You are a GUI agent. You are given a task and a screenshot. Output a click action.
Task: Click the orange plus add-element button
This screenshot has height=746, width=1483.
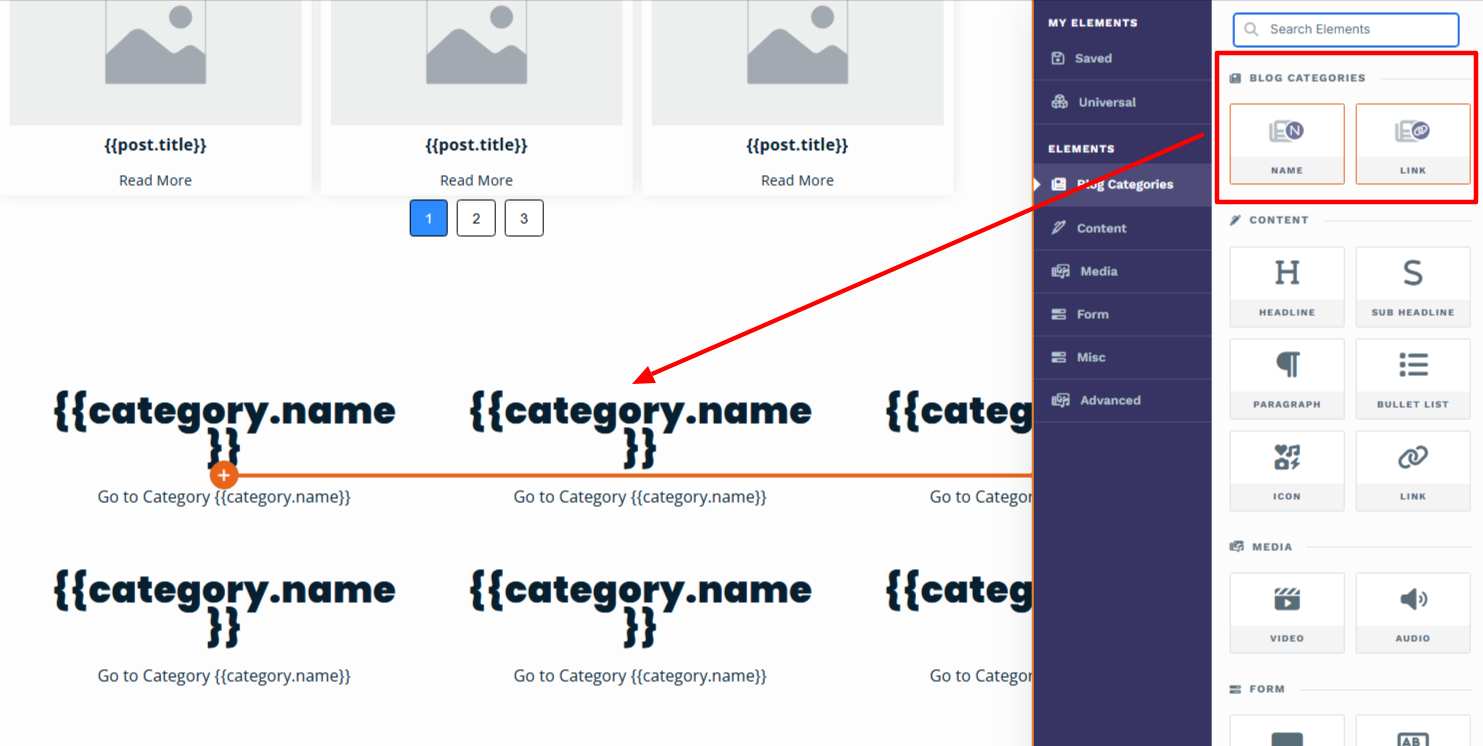(224, 476)
